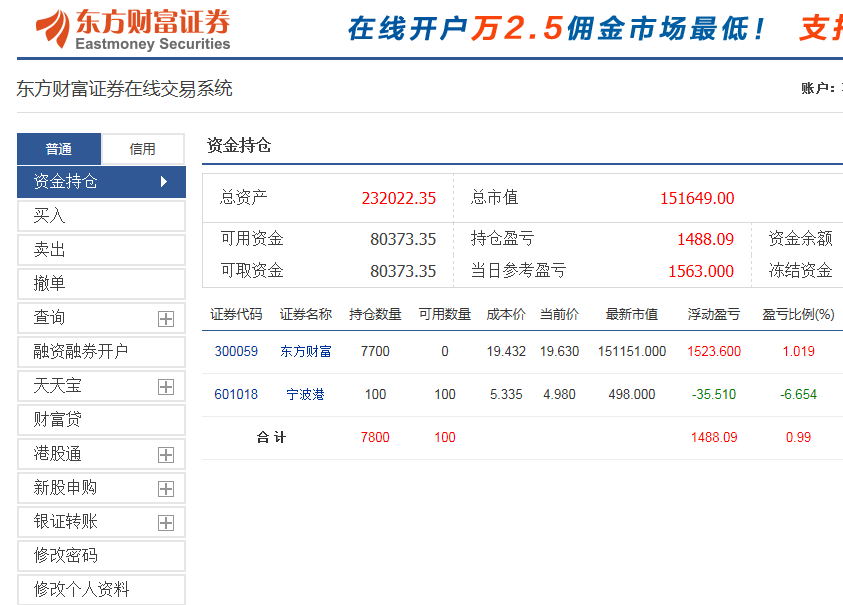Switch to the 普通 account tab
The height and width of the screenshot is (605, 843).
(59, 149)
